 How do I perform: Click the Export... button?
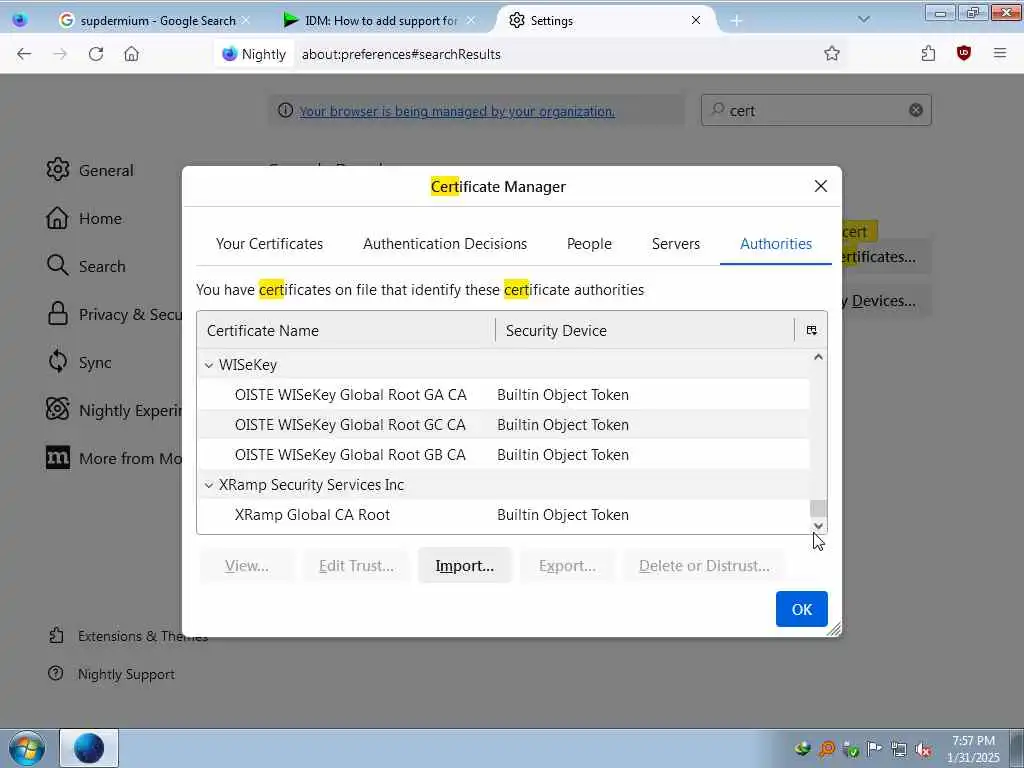point(567,566)
